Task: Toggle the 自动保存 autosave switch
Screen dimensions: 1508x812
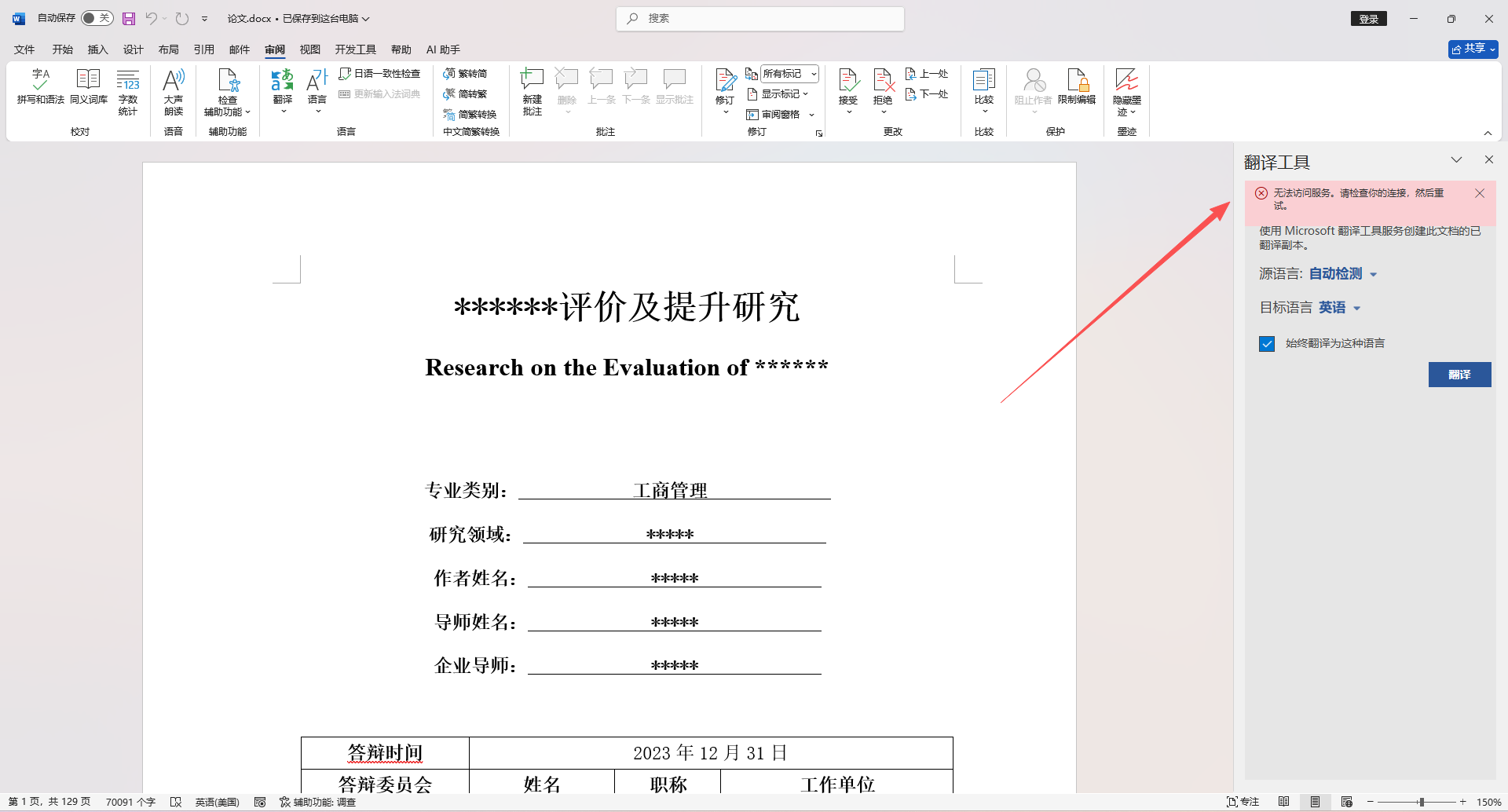Action: tap(97, 18)
